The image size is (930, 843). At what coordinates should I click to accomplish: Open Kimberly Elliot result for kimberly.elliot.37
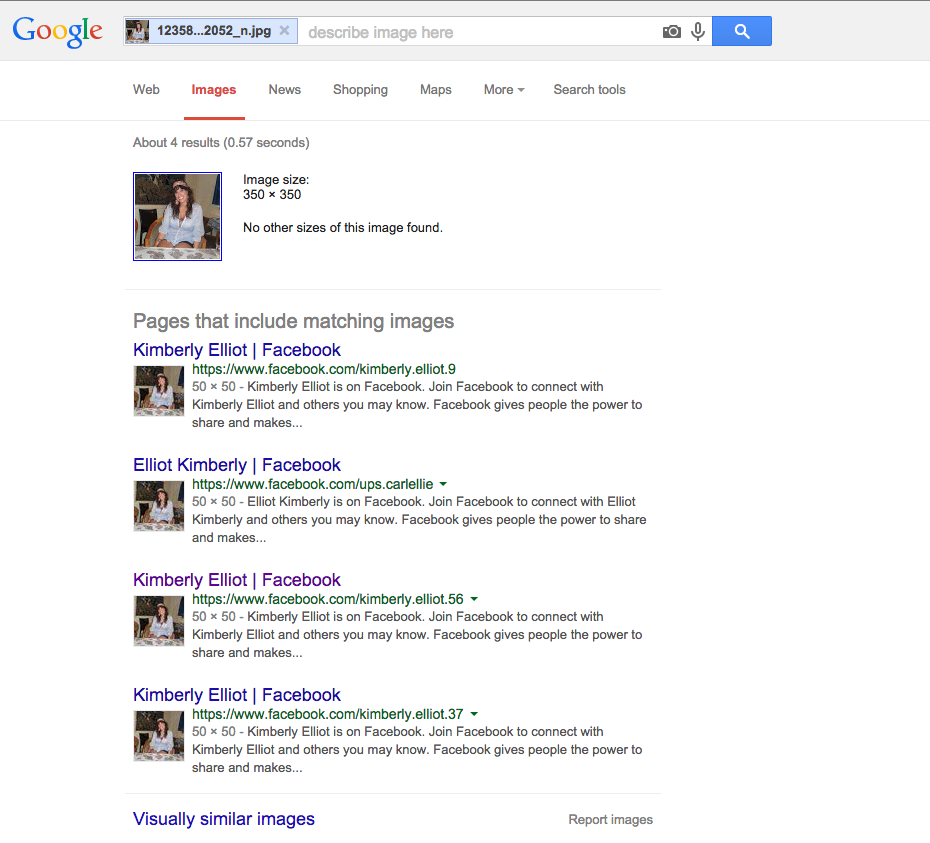(237, 695)
